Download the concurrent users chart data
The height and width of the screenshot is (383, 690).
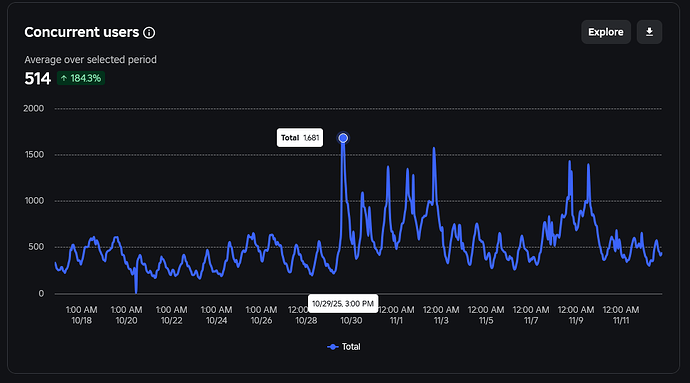tap(649, 32)
